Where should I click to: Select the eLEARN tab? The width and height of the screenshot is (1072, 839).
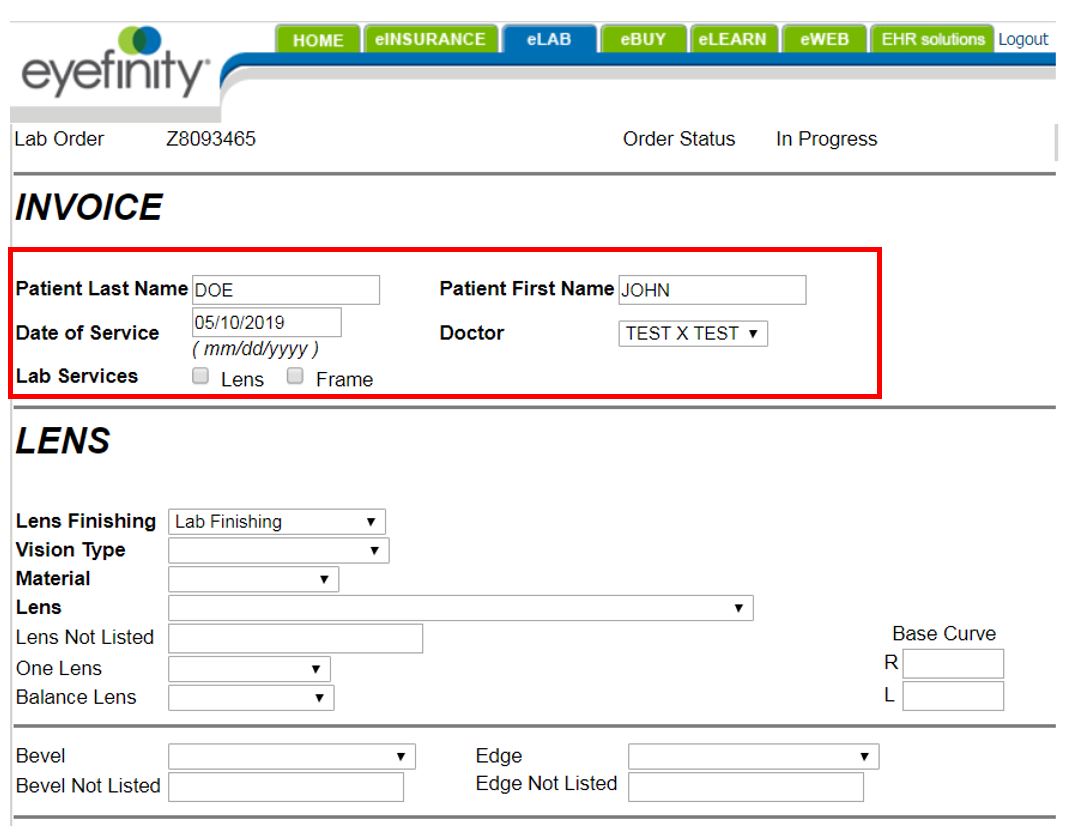[x=733, y=40]
